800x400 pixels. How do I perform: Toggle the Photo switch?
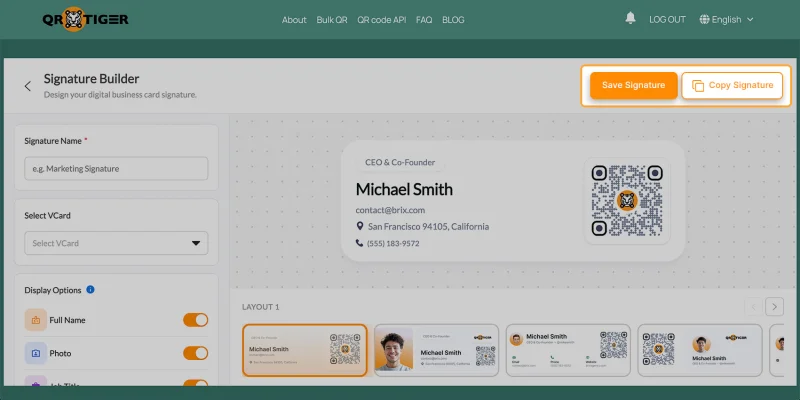[x=195, y=353]
